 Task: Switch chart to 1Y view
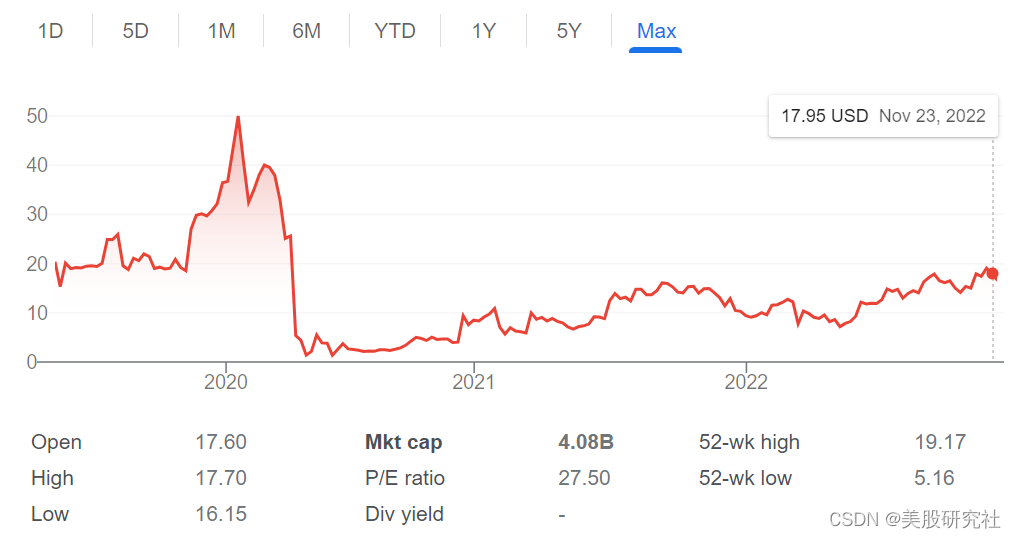(x=484, y=31)
